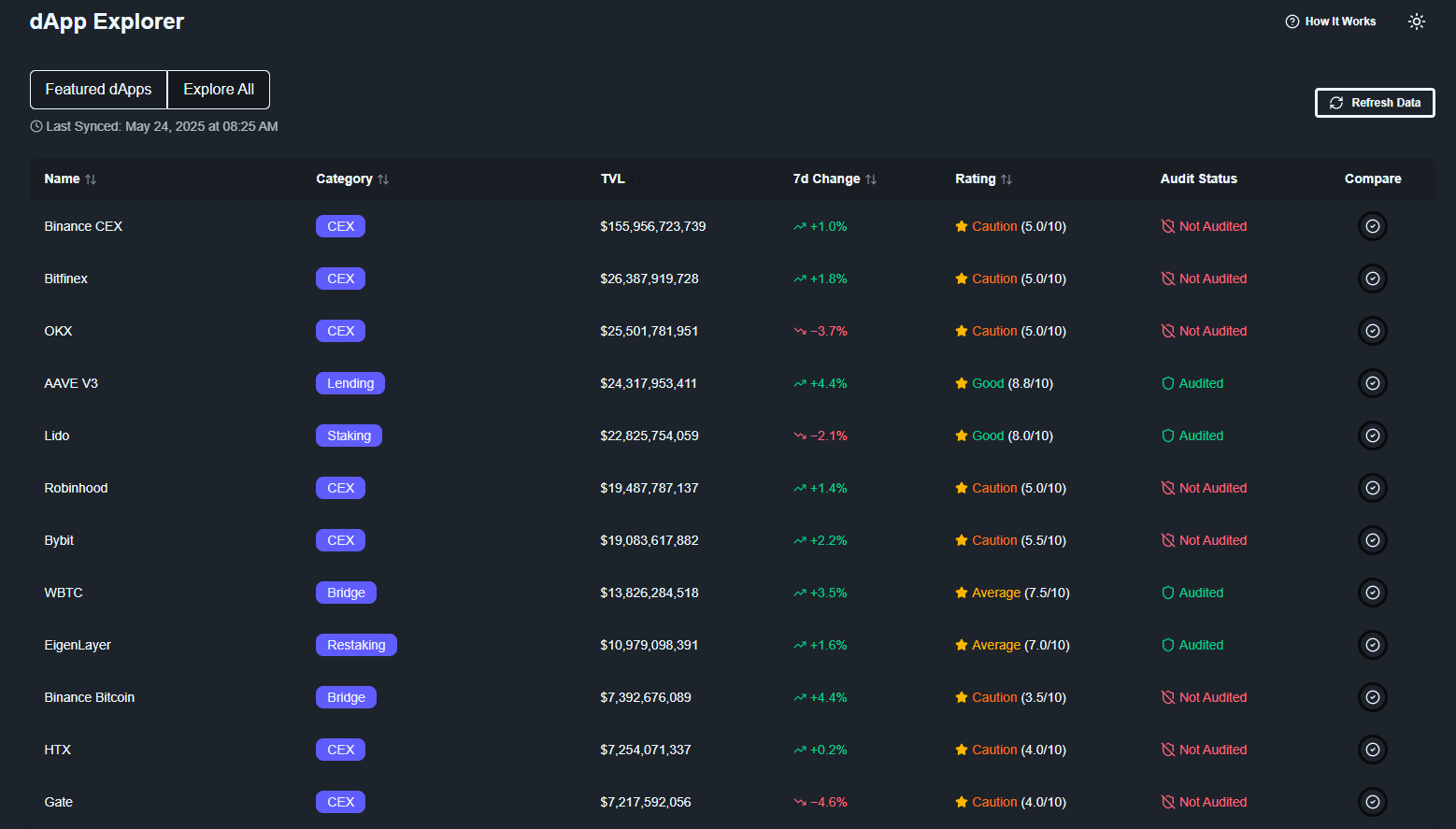Click the Refresh Data button

[x=1375, y=103]
